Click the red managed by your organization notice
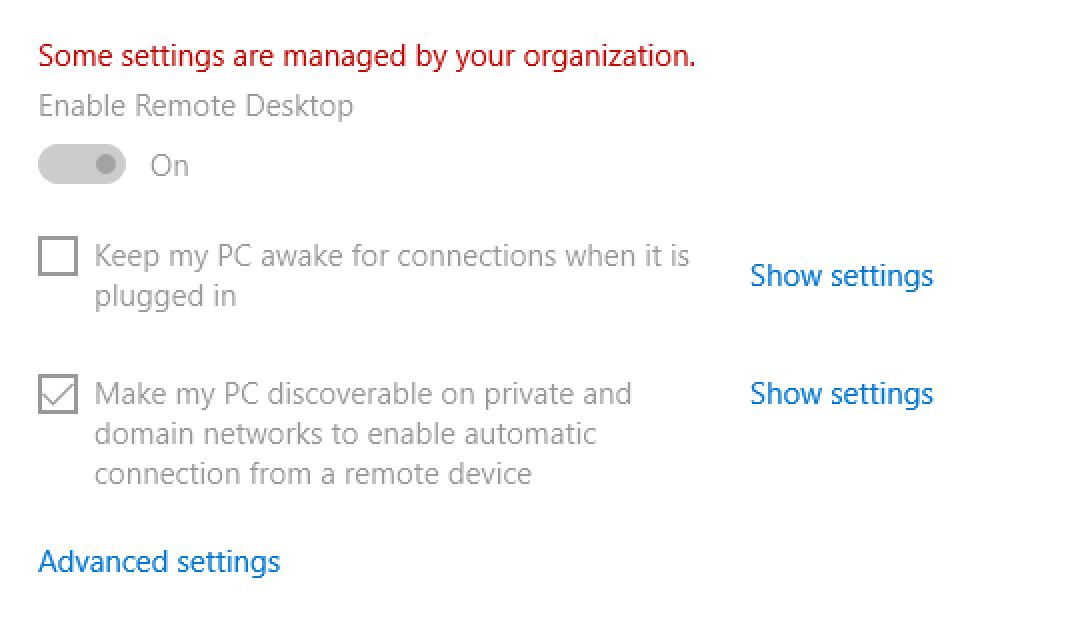This screenshot has height=624, width=1074. tap(366, 56)
